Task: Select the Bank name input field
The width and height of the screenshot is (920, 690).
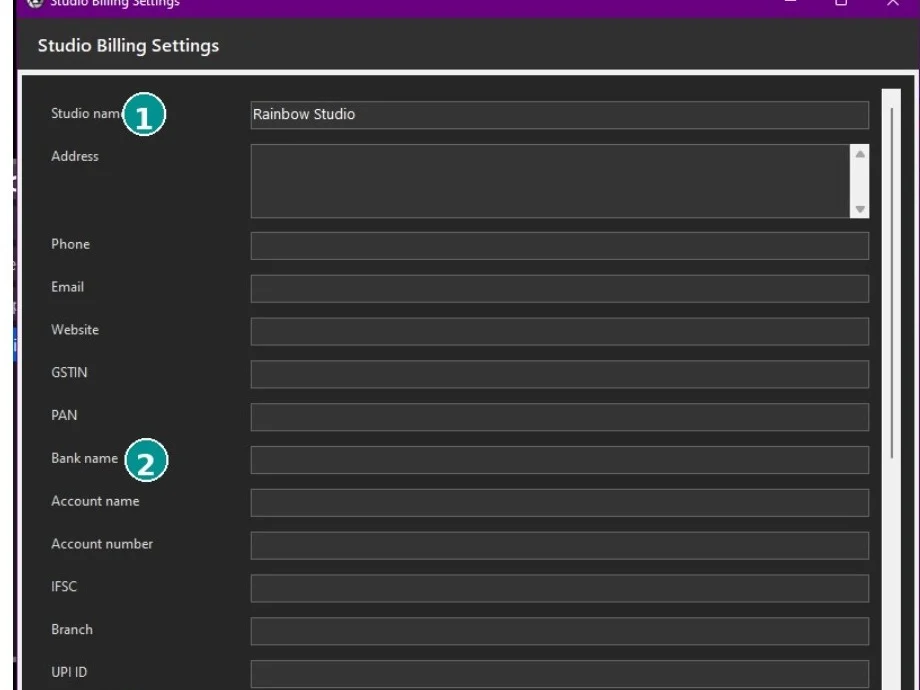Action: coord(559,460)
